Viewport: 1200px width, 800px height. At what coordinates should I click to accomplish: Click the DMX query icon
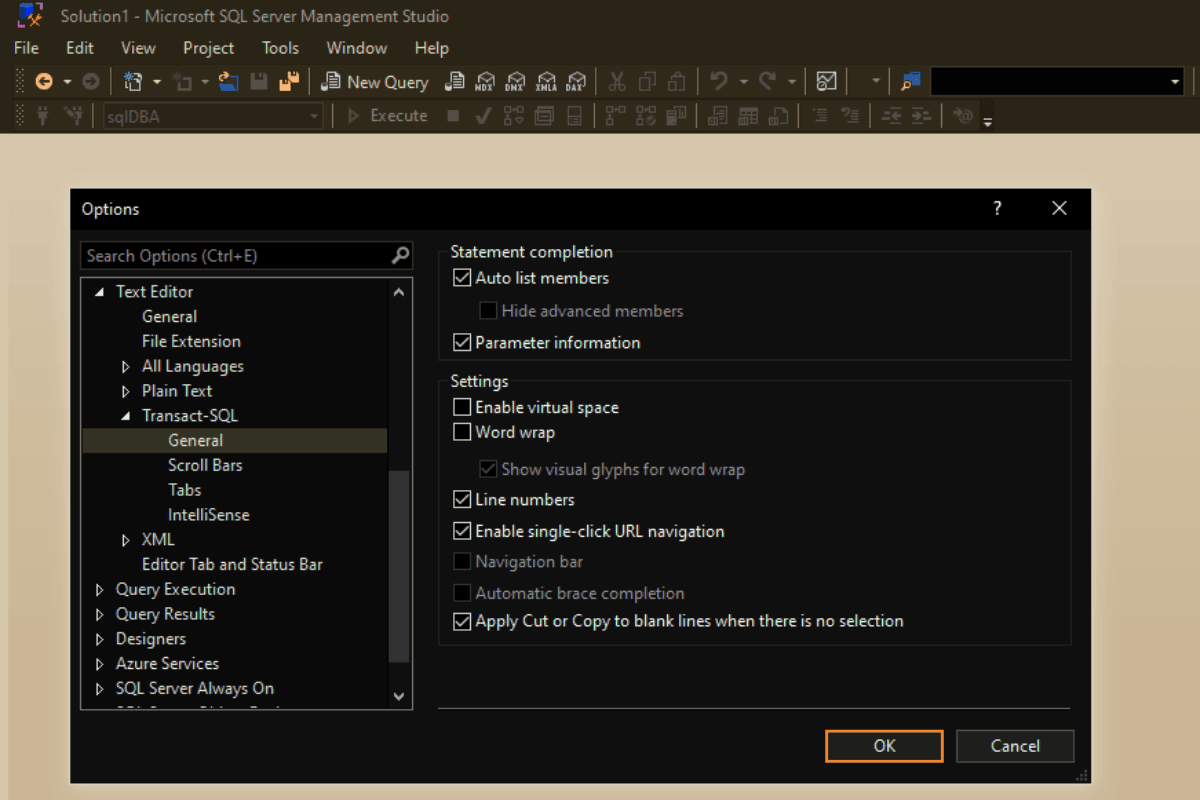[515, 82]
